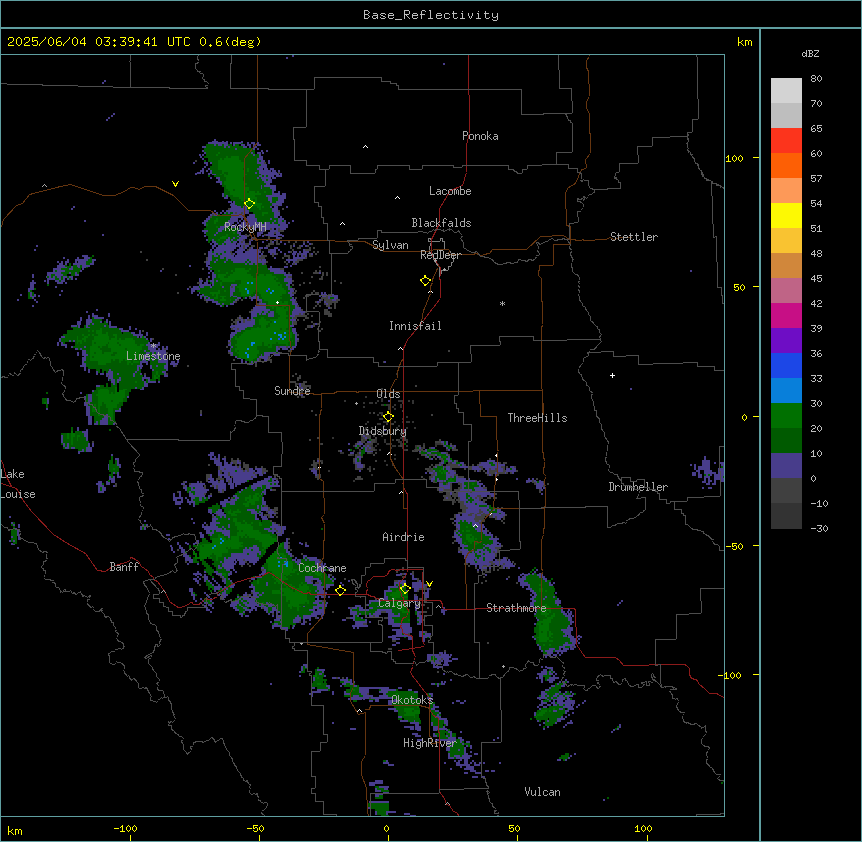Click the 42 dBZ magenta legend swatch

[x=786, y=315]
